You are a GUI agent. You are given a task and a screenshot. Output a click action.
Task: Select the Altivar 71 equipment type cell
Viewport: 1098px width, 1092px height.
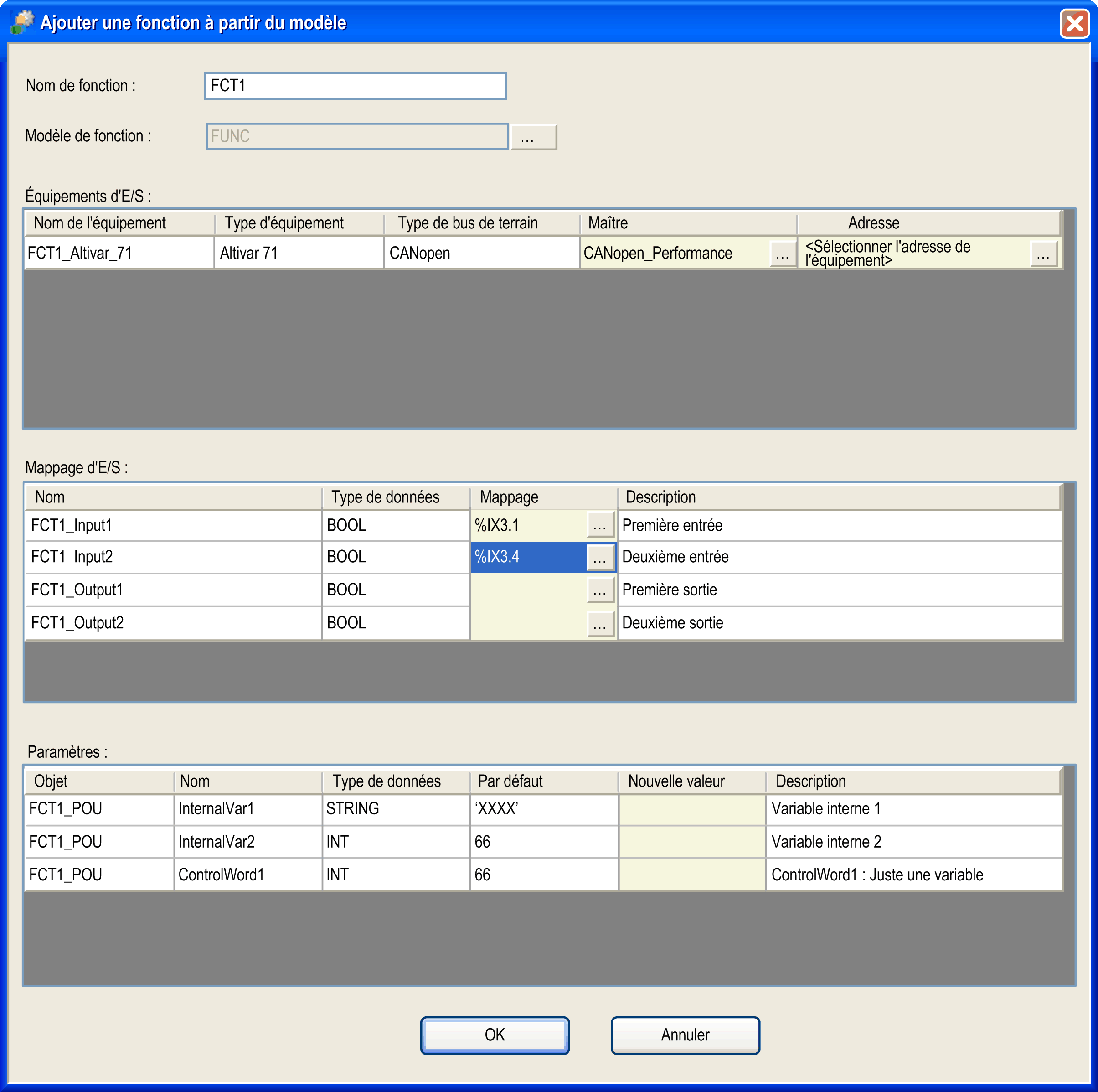coord(299,253)
